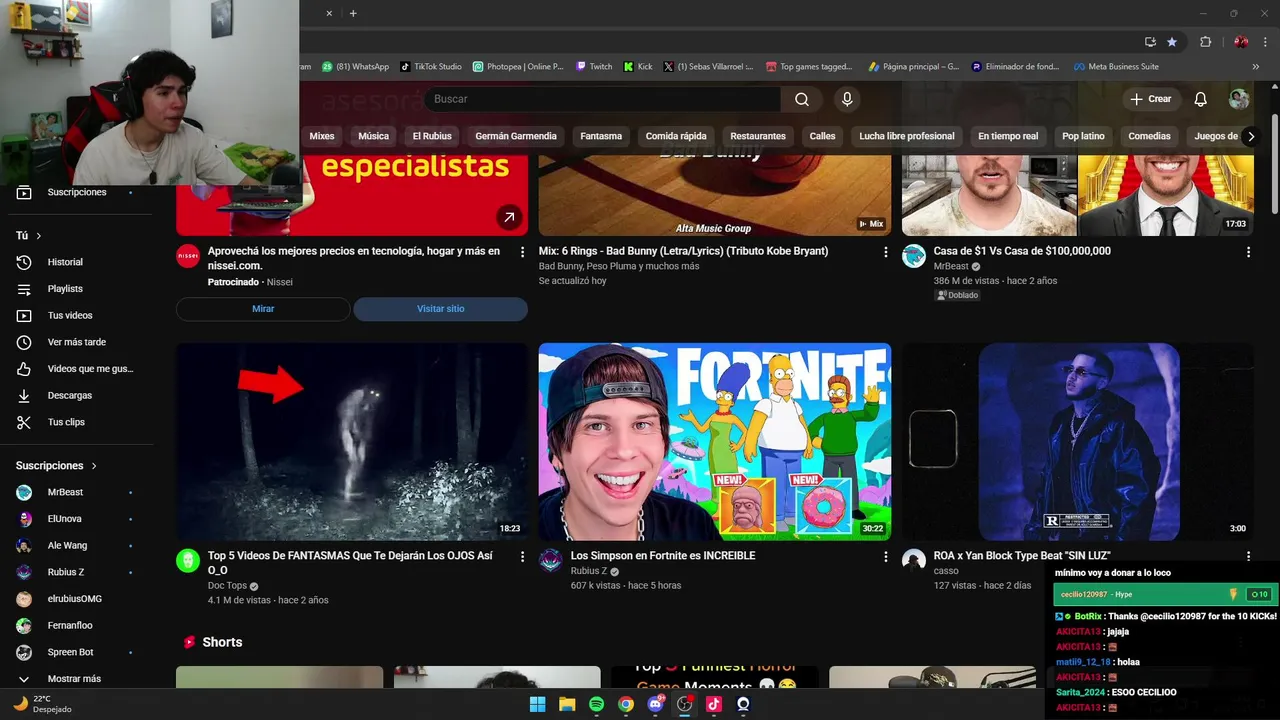The width and height of the screenshot is (1280, 720).
Task: Open the Meta Business Suite bookmark
Action: coord(1116,67)
